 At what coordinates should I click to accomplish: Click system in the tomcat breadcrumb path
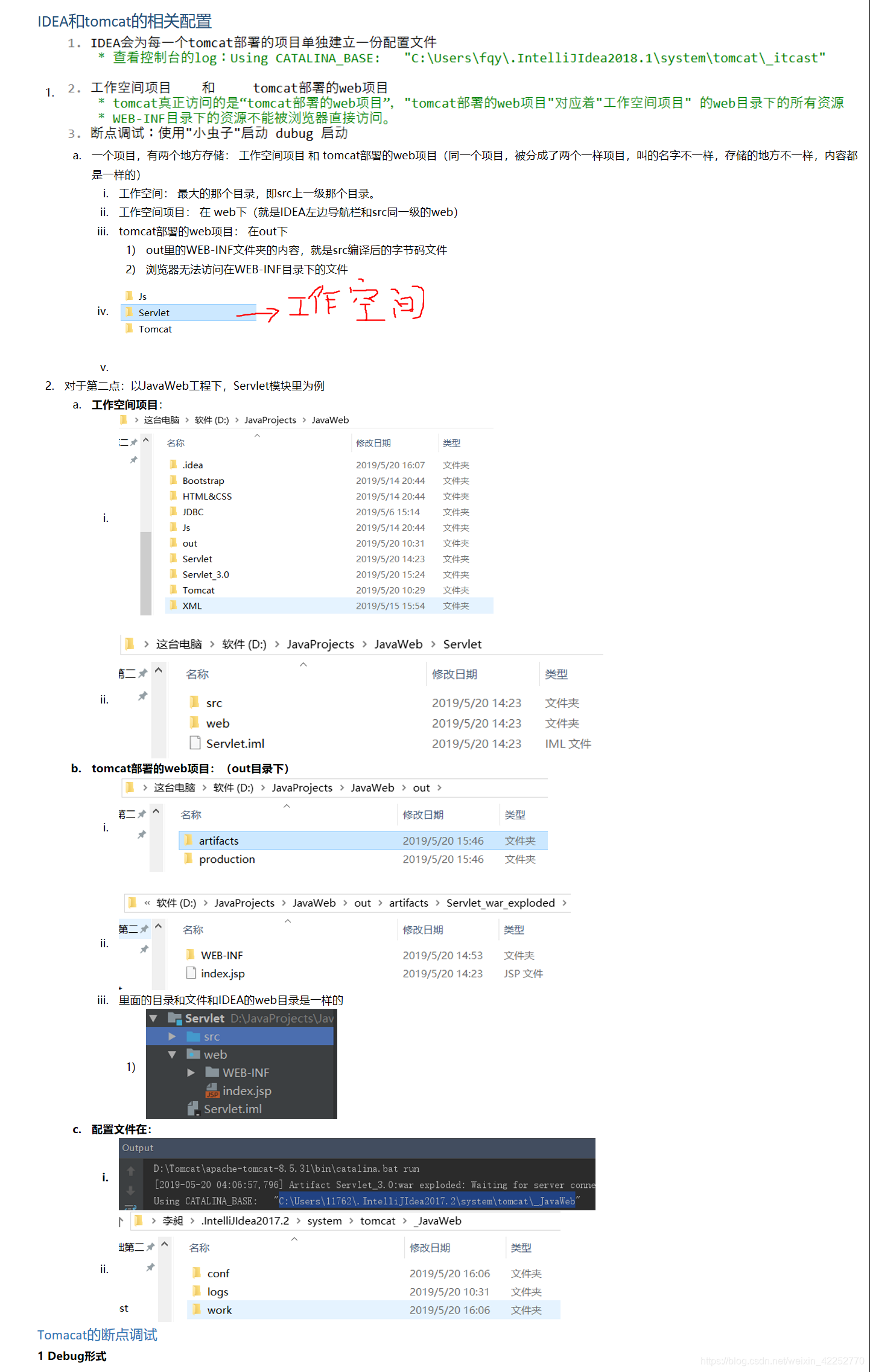tap(325, 1221)
